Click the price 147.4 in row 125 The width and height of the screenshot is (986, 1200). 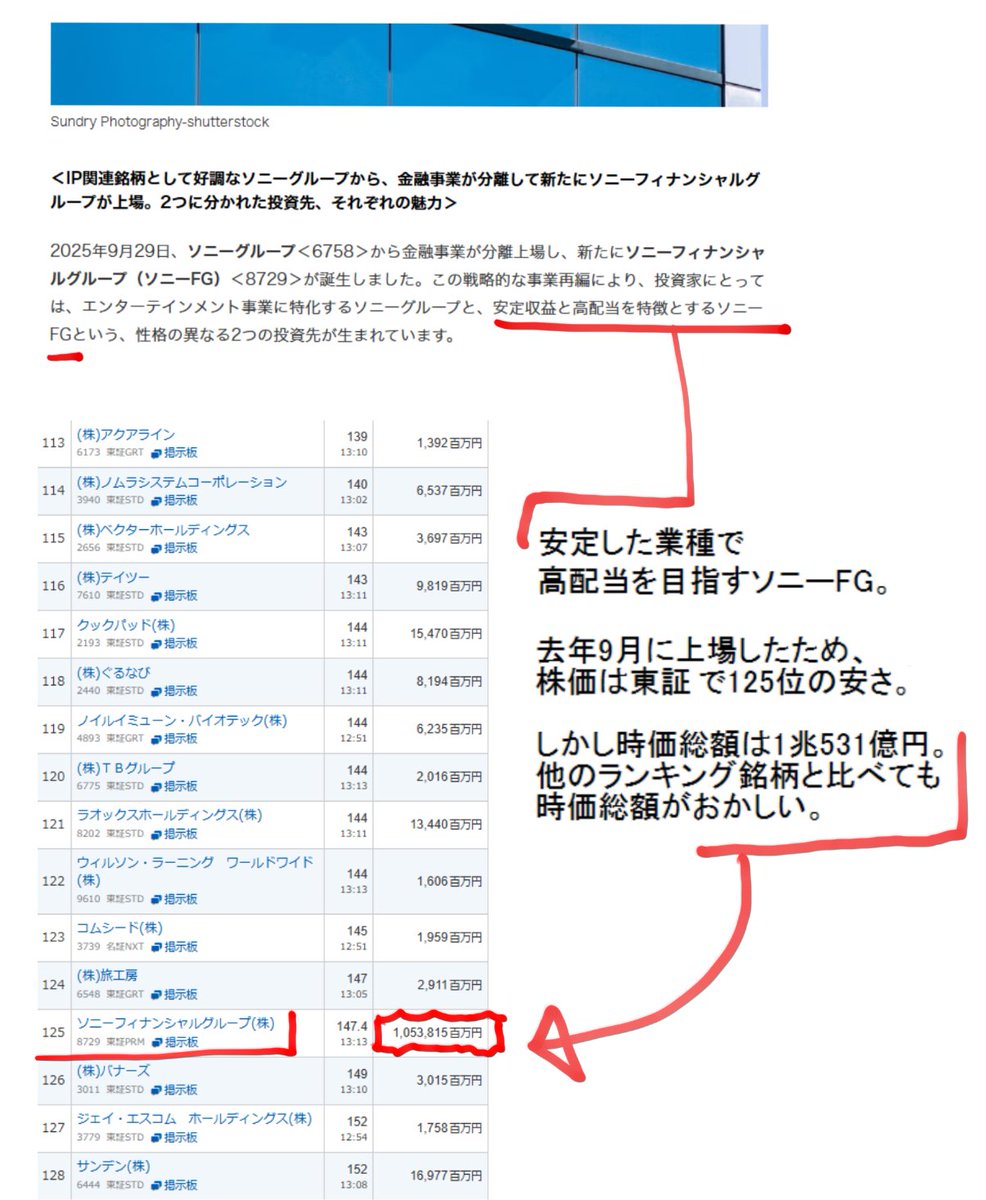click(353, 1025)
